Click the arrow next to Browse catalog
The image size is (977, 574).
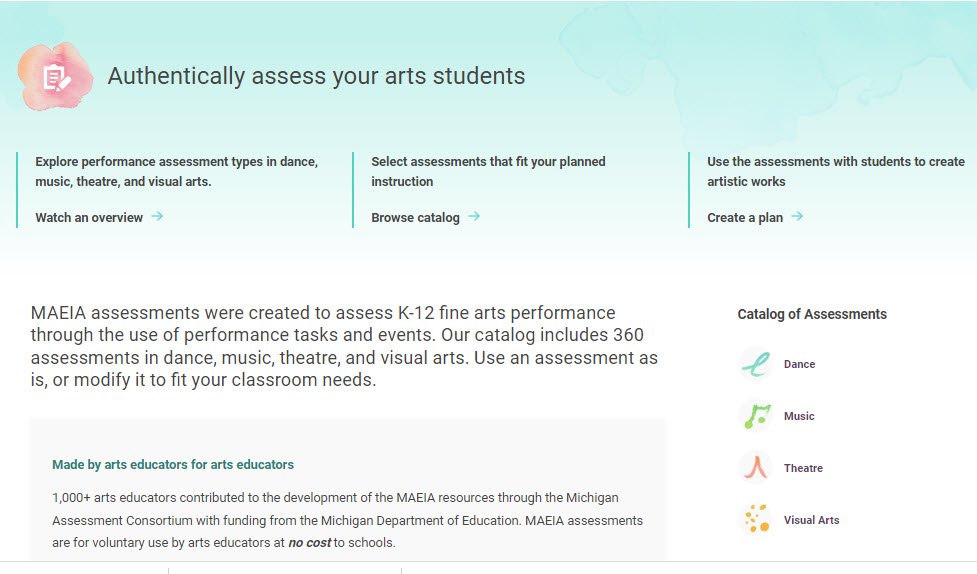[474, 216]
